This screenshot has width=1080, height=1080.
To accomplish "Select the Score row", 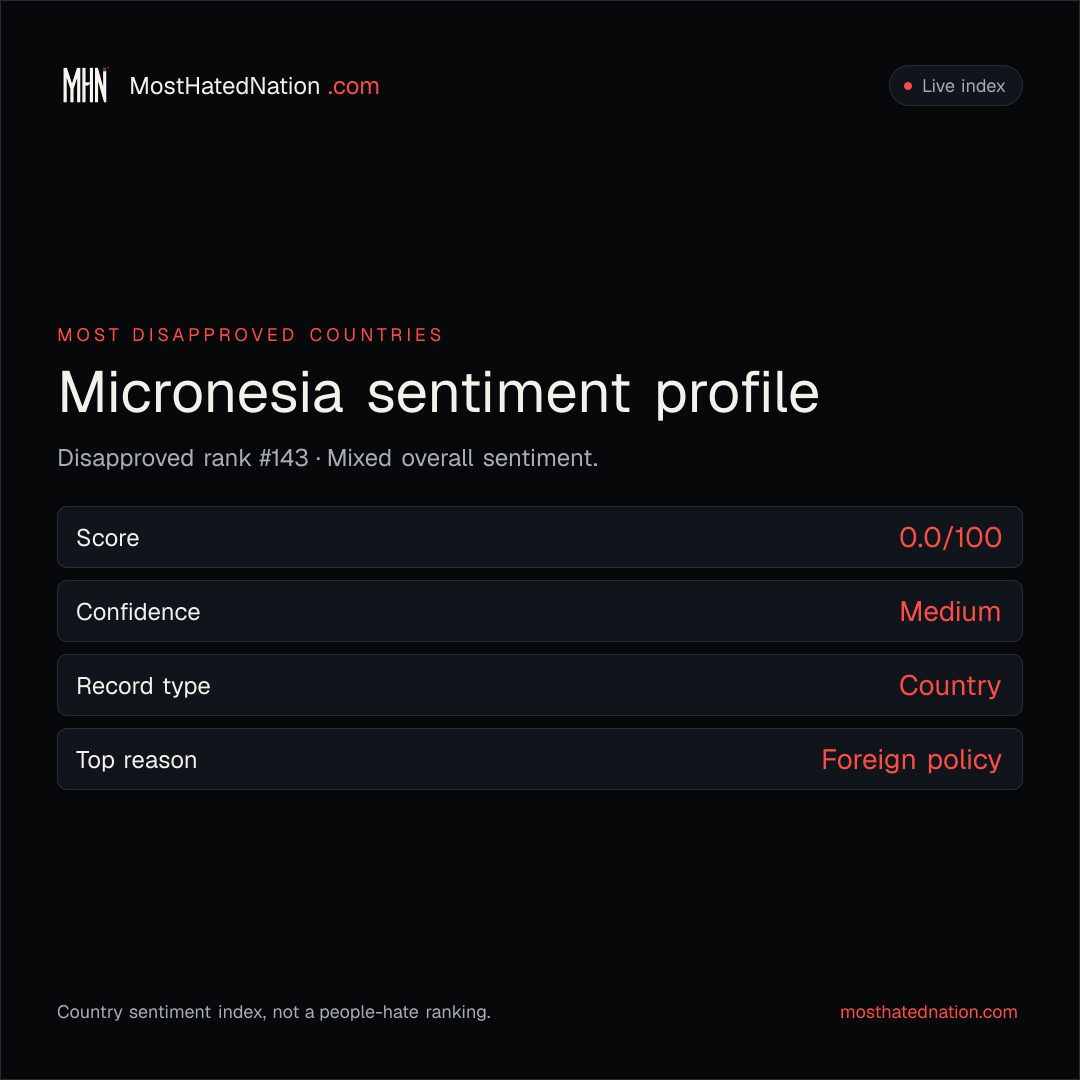I will pyautogui.click(x=540, y=537).
